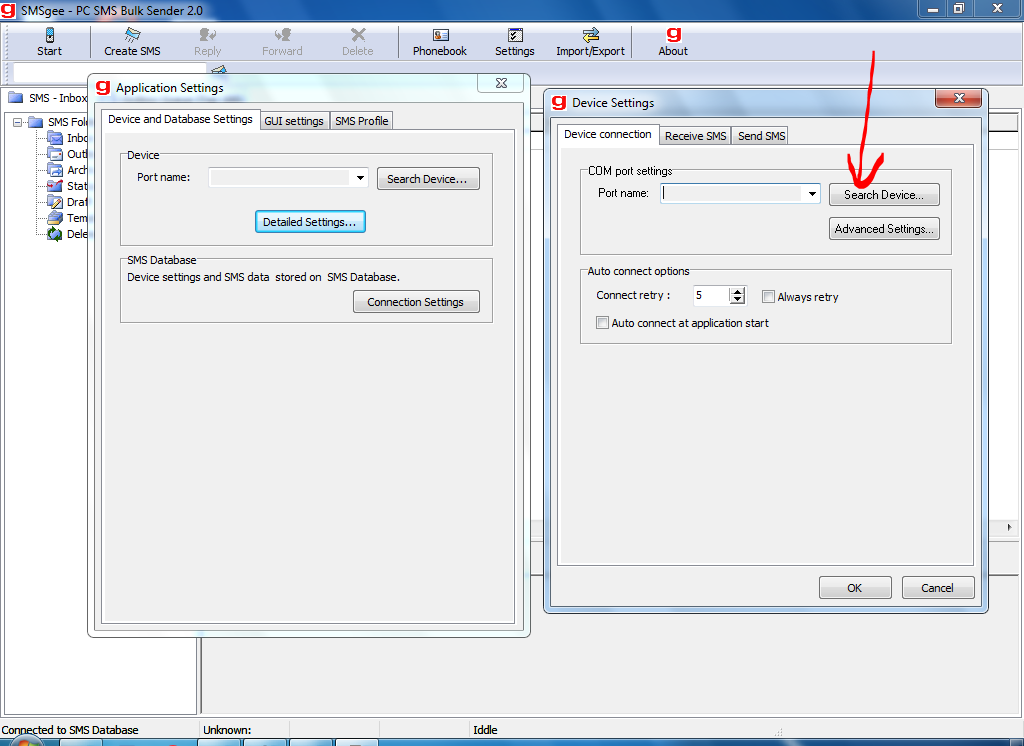Screen dimensions: 1024x746
Task: Enable Auto connect at application start
Action: [x=602, y=323]
